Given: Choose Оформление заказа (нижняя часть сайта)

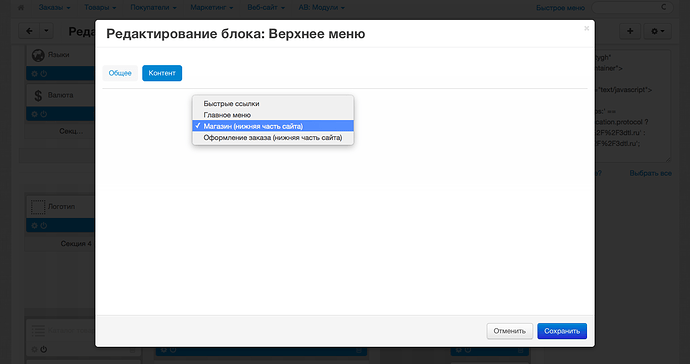Looking at the screenshot, I should 273,137.
